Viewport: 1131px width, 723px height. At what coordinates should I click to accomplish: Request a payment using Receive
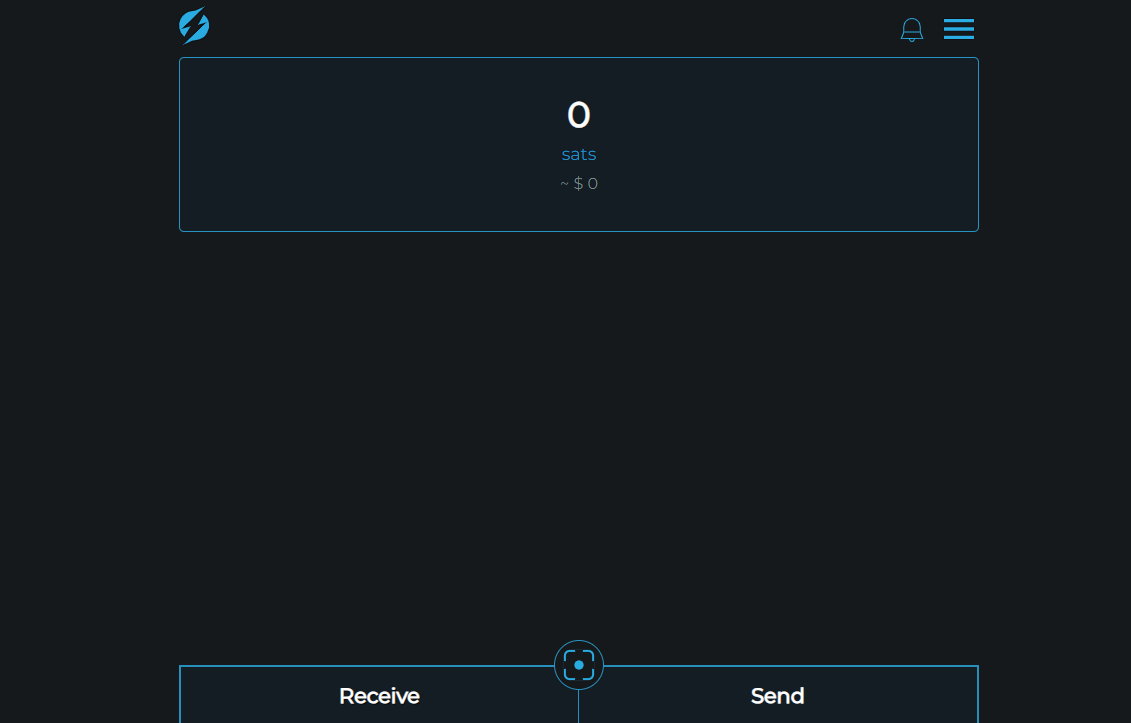(379, 696)
